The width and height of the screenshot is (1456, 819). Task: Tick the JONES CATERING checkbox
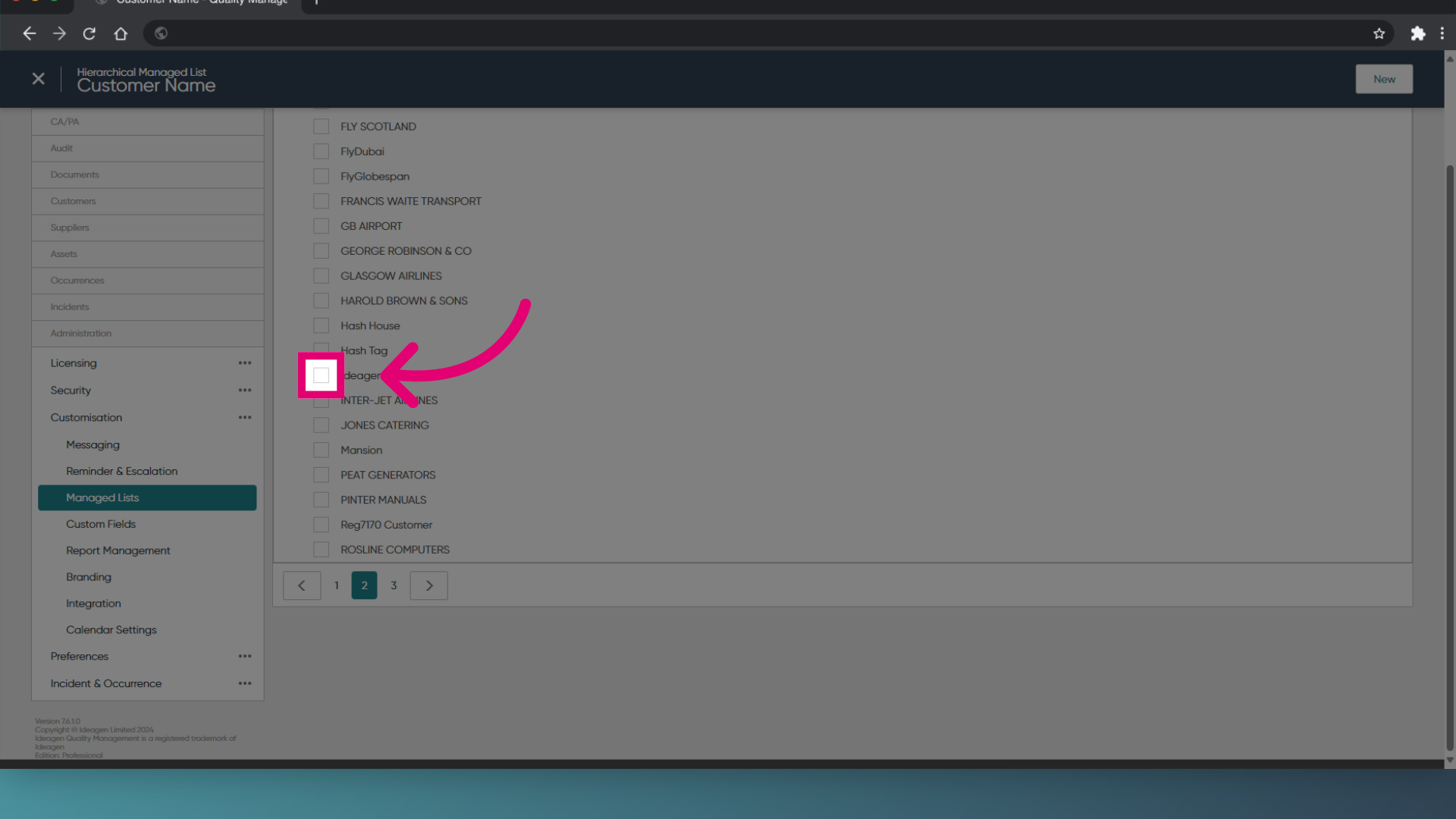[x=322, y=425]
